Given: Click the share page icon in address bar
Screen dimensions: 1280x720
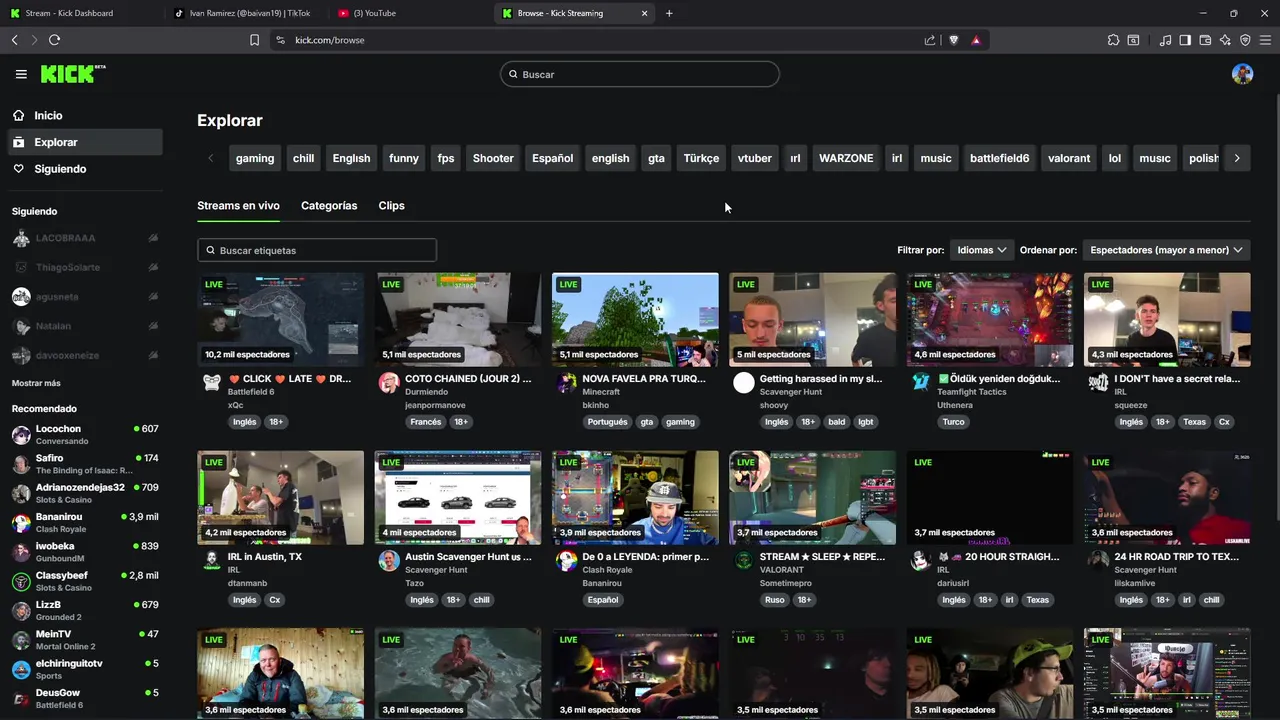Looking at the screenshot, I should coord(930,40).
